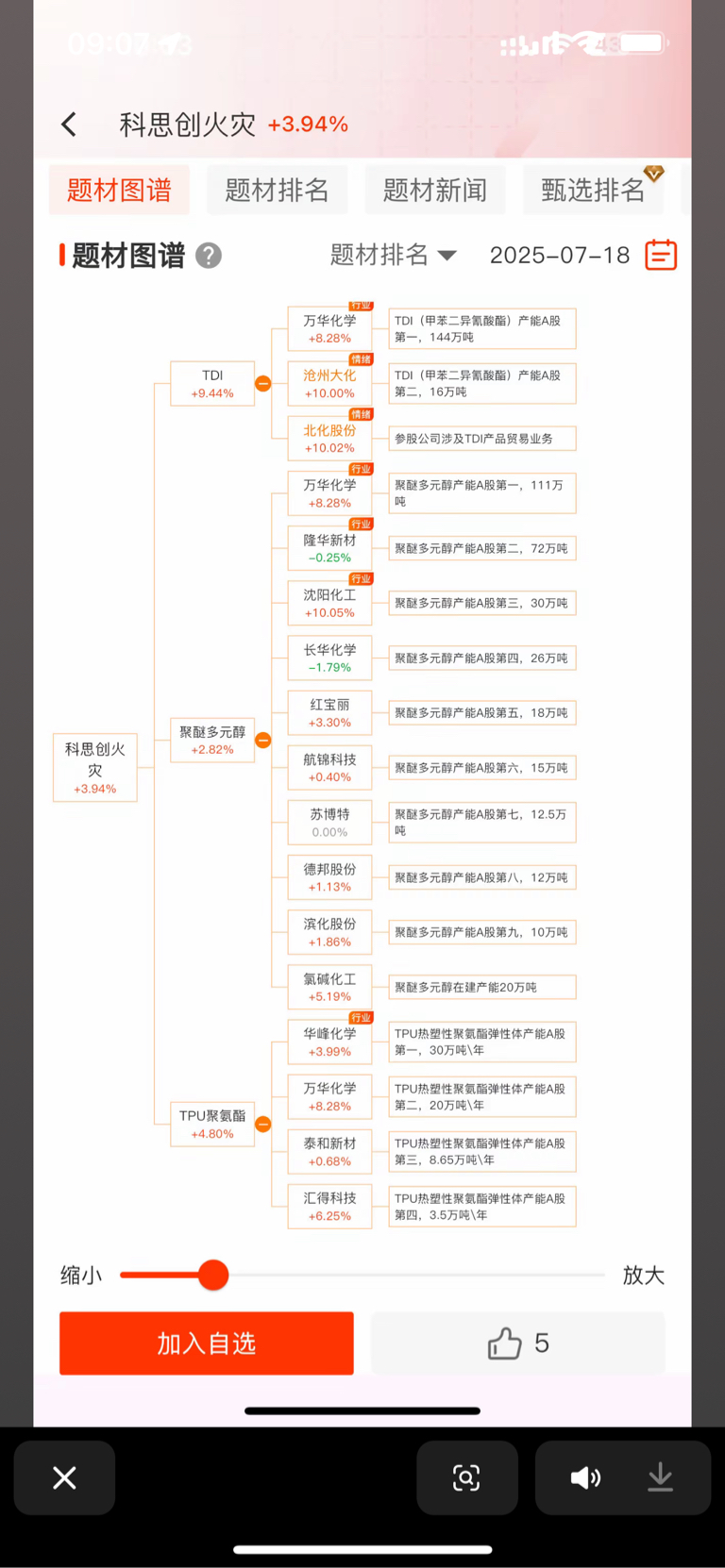Tap the download arrow icon
Image resolution: width=725 pixels, height=1568 pixels.
pos(660,1477)
